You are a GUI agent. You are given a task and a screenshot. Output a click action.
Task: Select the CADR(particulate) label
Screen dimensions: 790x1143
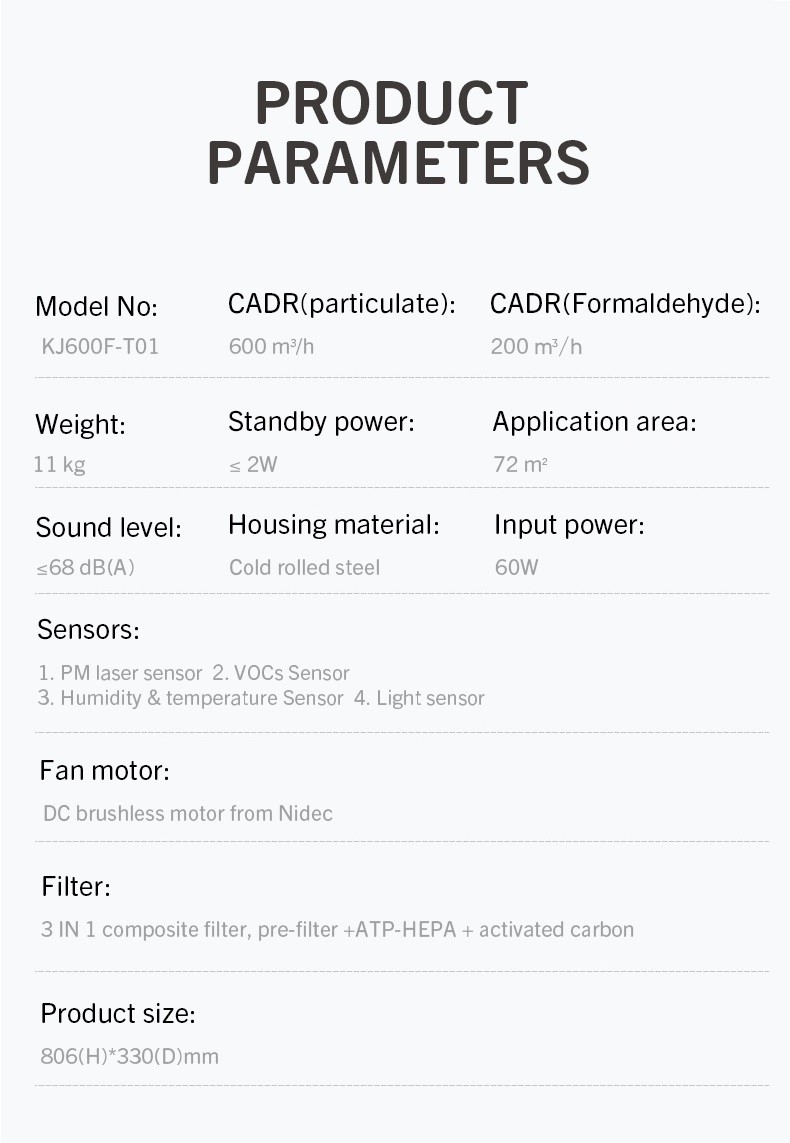[x=342, y=305]
